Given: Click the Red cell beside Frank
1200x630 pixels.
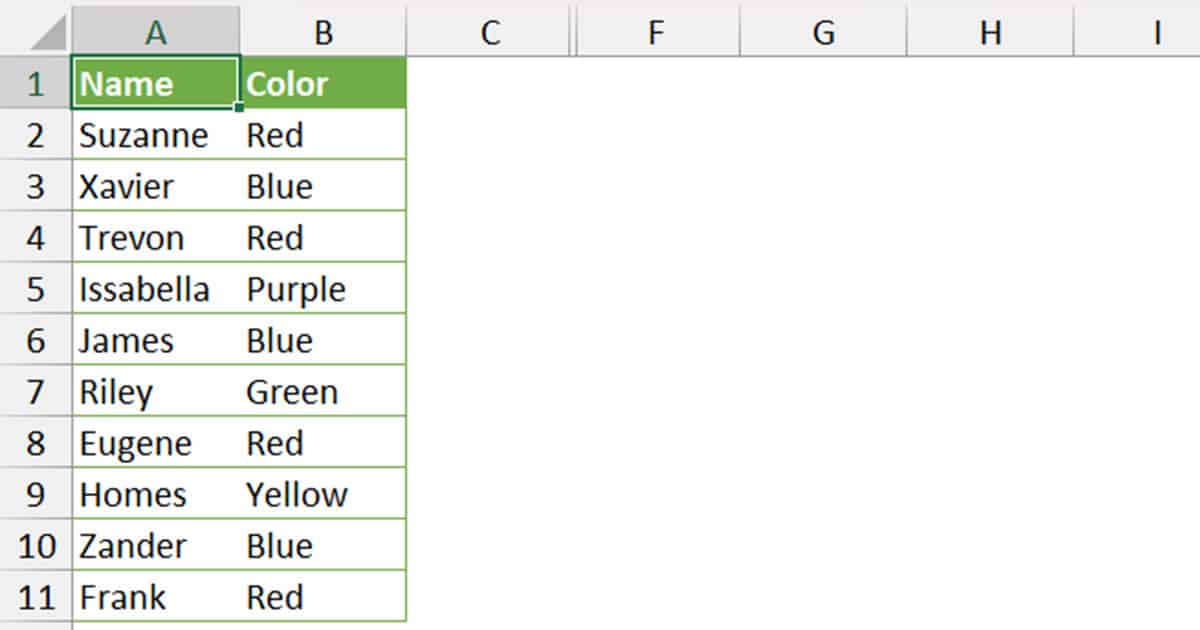Looking at the screenshot, I should coord(323,596).
